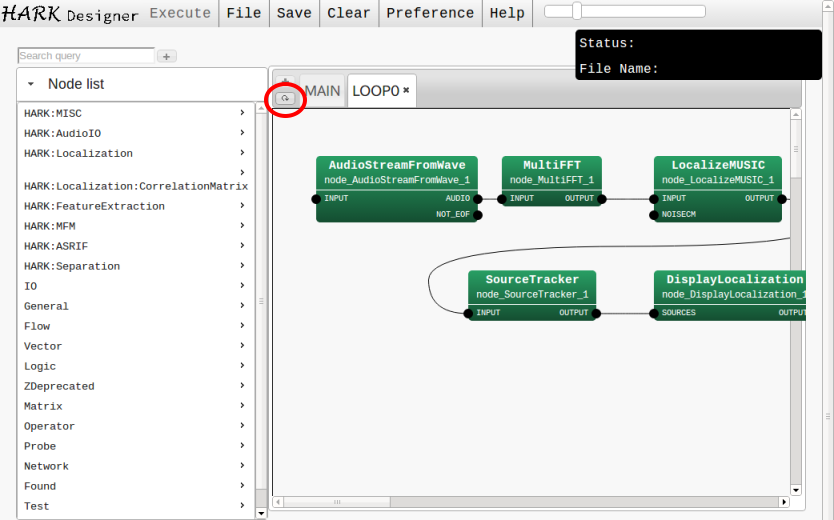Switch to the MAIN tab

pos(322,91)
